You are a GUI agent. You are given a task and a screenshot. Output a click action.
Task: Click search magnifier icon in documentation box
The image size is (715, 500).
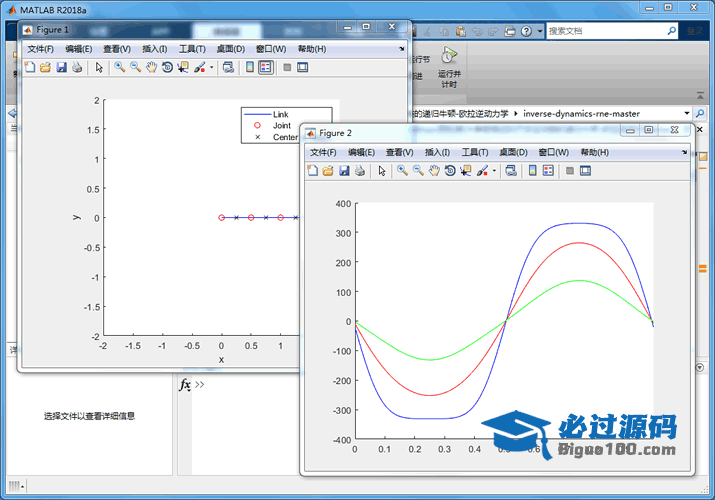tap(672, 31)
